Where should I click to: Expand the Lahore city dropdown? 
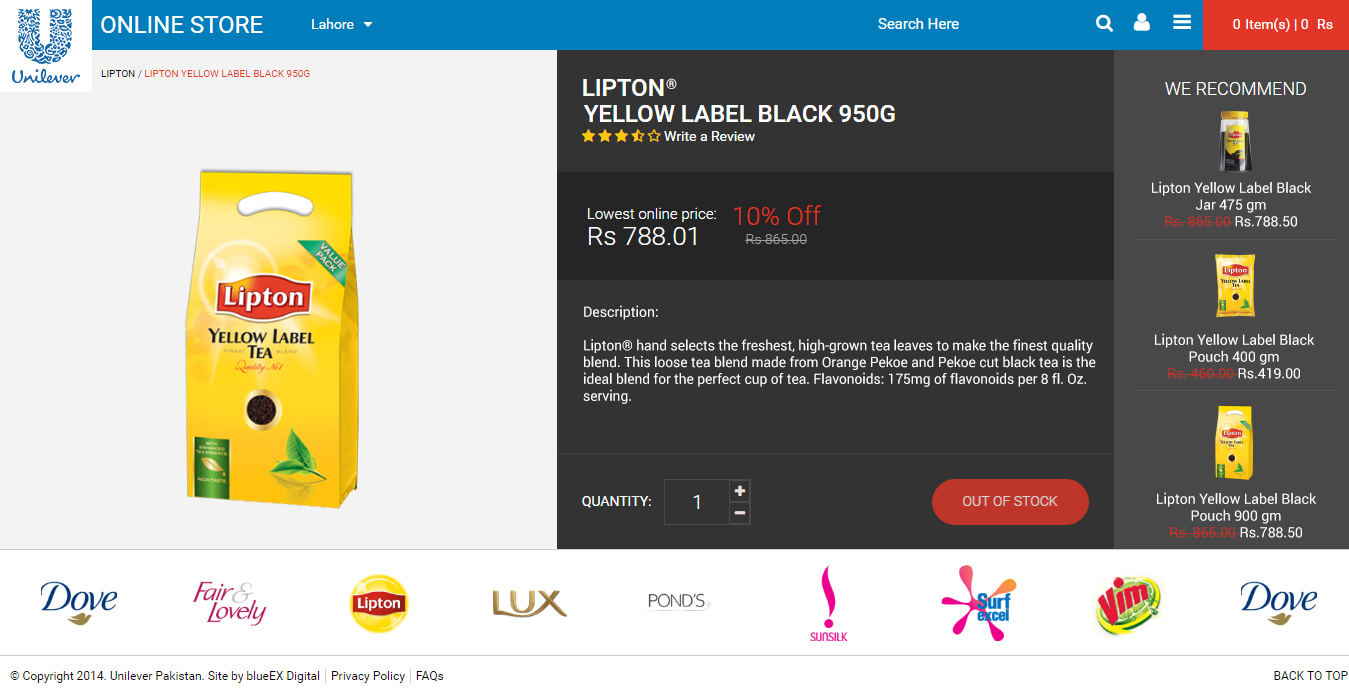pyautogui.click(x=342, y=24)
